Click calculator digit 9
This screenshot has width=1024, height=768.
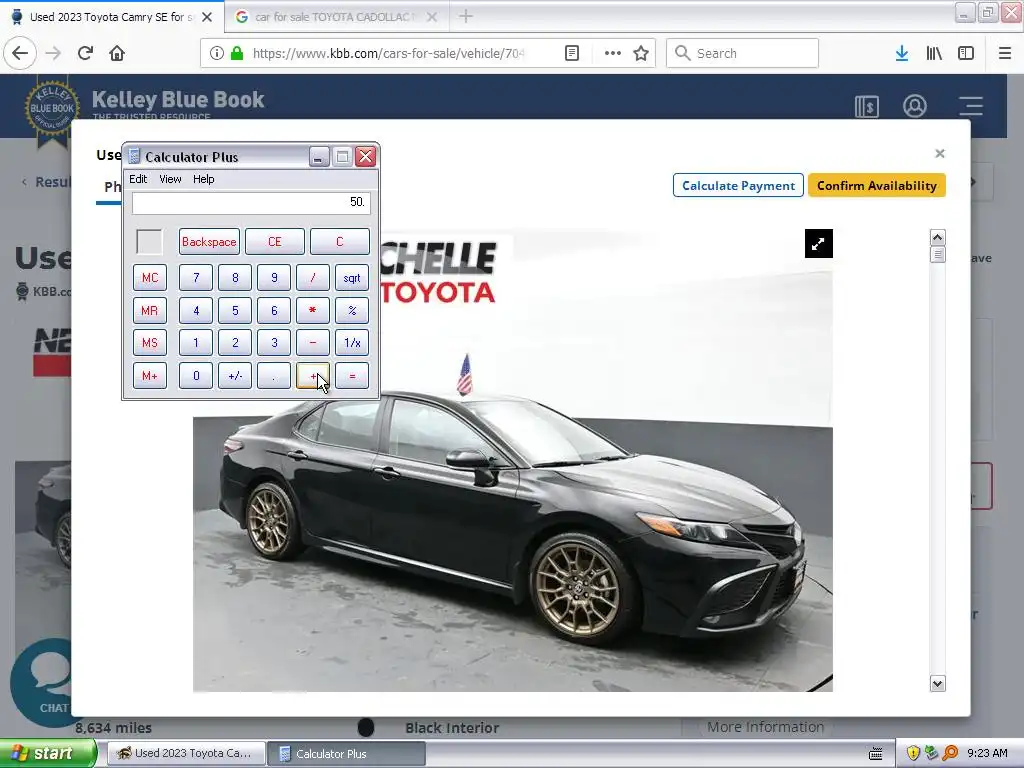pyautogui.click(x=274, y=278)
